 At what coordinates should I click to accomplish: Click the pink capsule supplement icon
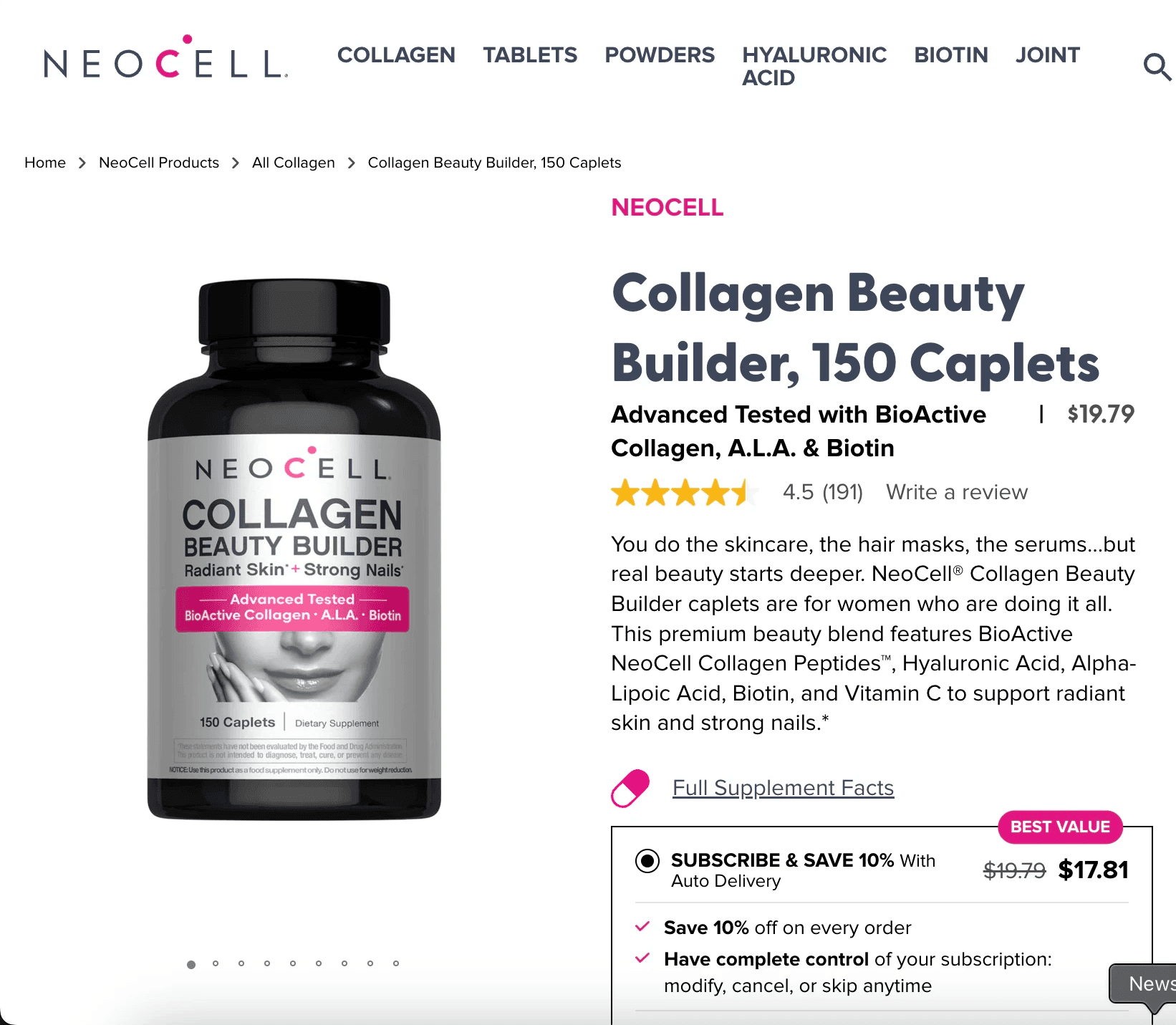(x=630, y=788)
